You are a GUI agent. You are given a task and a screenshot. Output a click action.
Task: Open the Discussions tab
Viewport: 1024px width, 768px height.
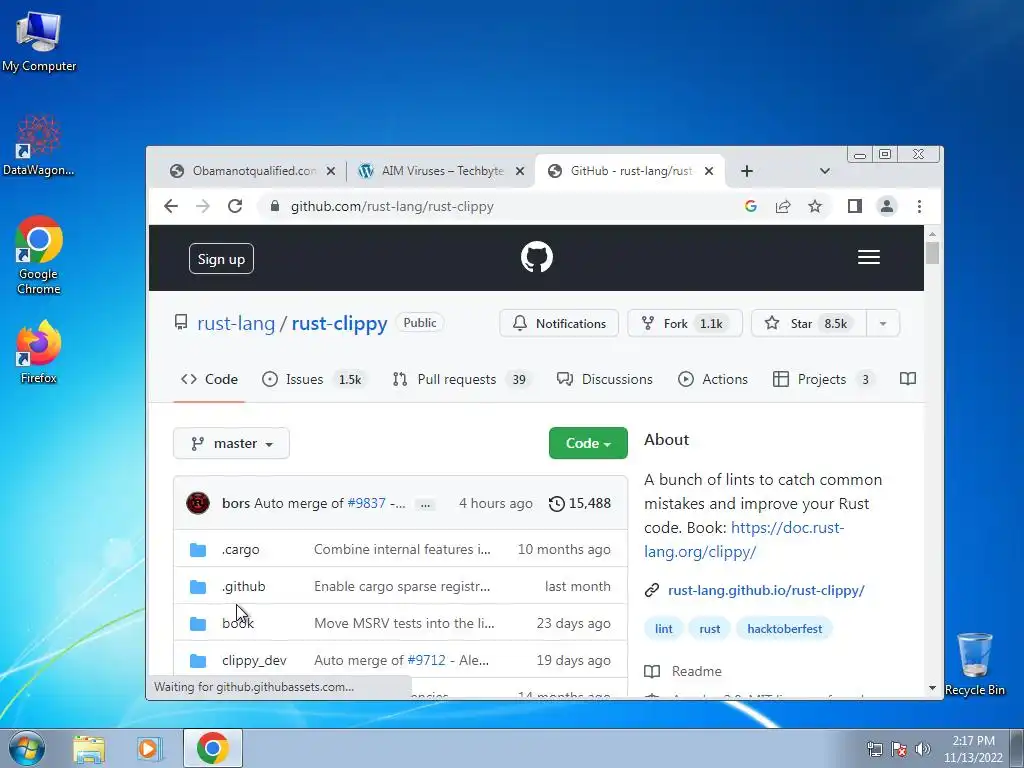click(x=604, y=379)
